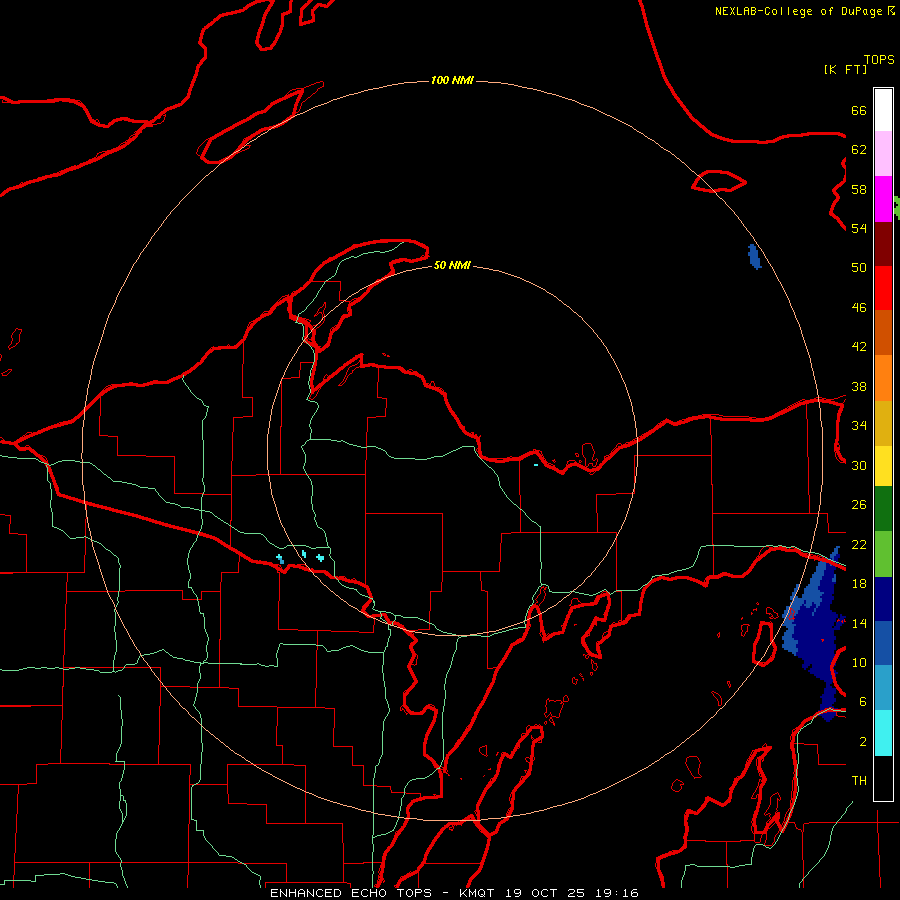Click the green echo at right map edge
This screenshot has height=900, width=900.
click(897, 207)
